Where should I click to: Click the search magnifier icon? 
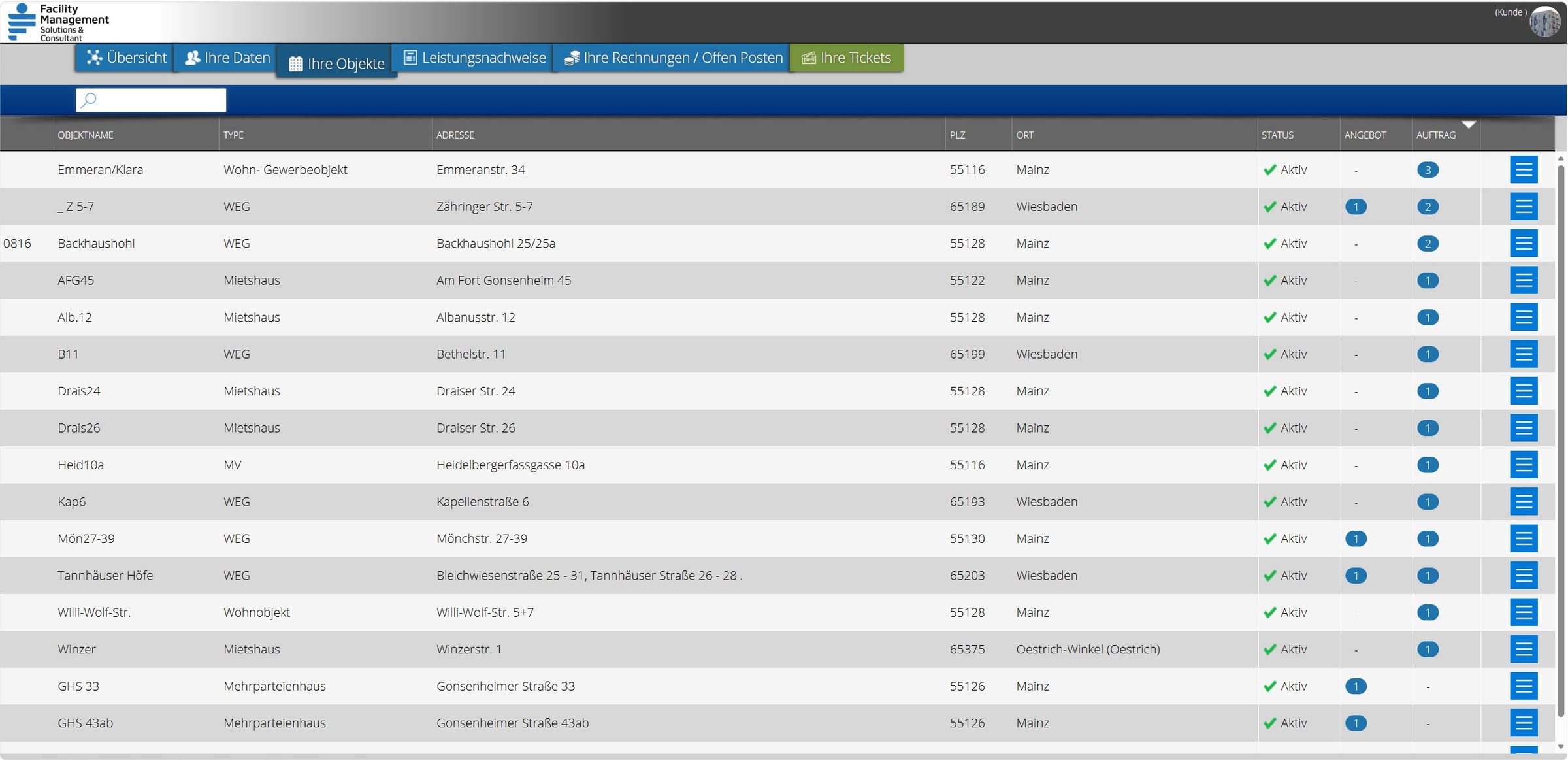88,100
